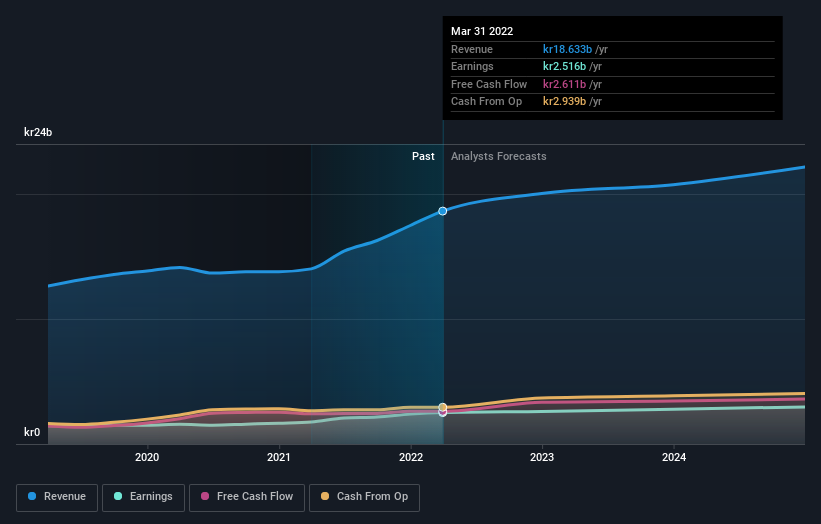
Task: Select the 2024 x-axis label
Action: [674, 457]
